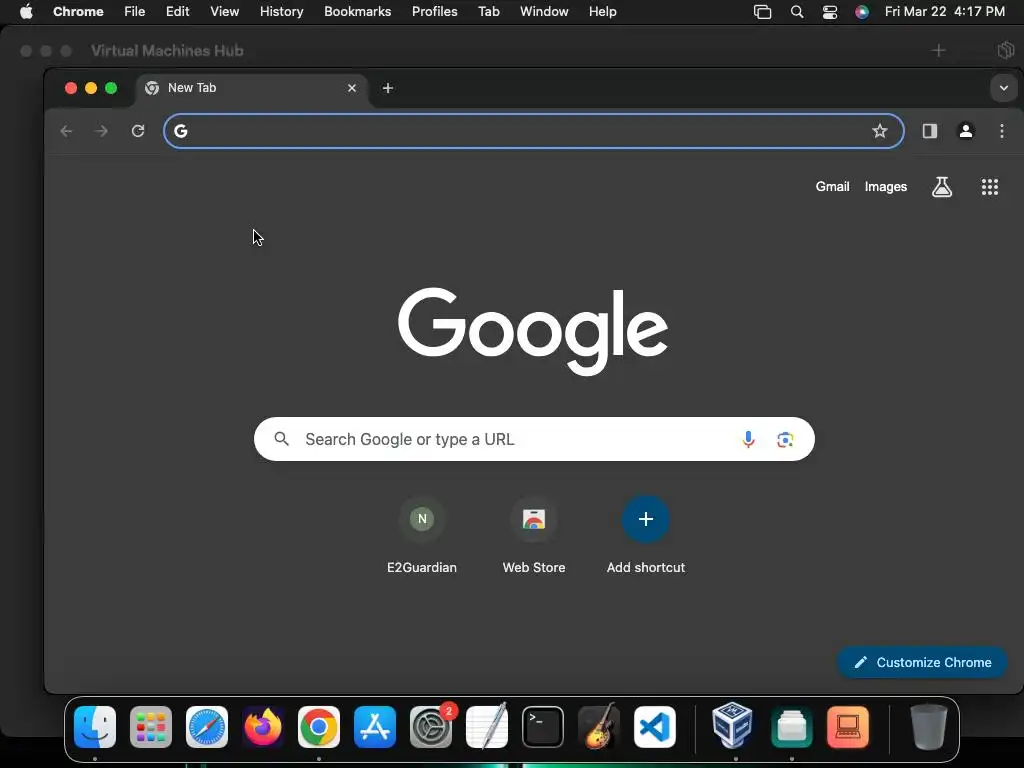Launch Visual Studio Code from the Dock
The image size is (1024, 768).
[x=655, y=727]
